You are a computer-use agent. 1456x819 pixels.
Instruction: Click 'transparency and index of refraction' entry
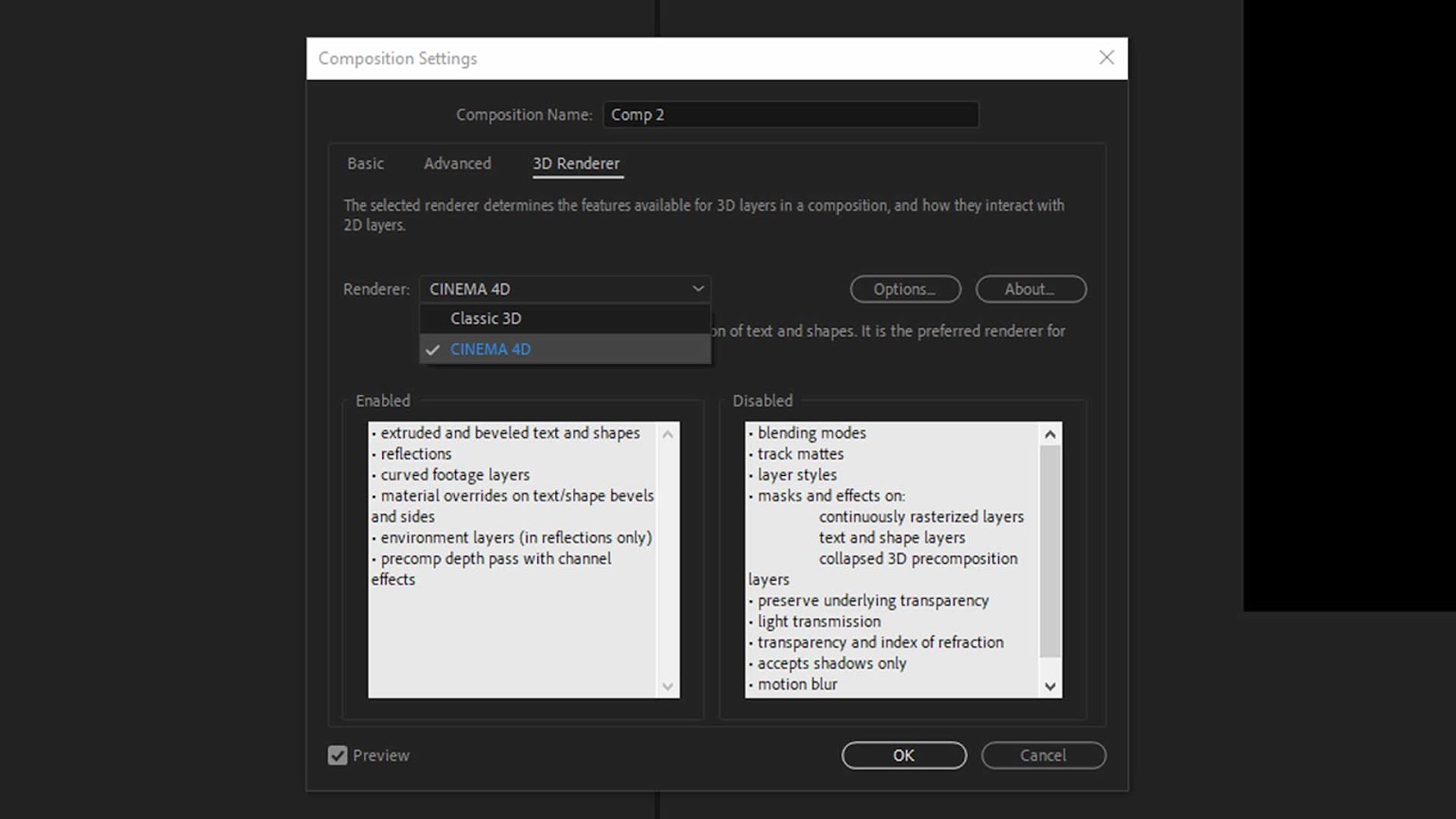click(x=881, y=642)
